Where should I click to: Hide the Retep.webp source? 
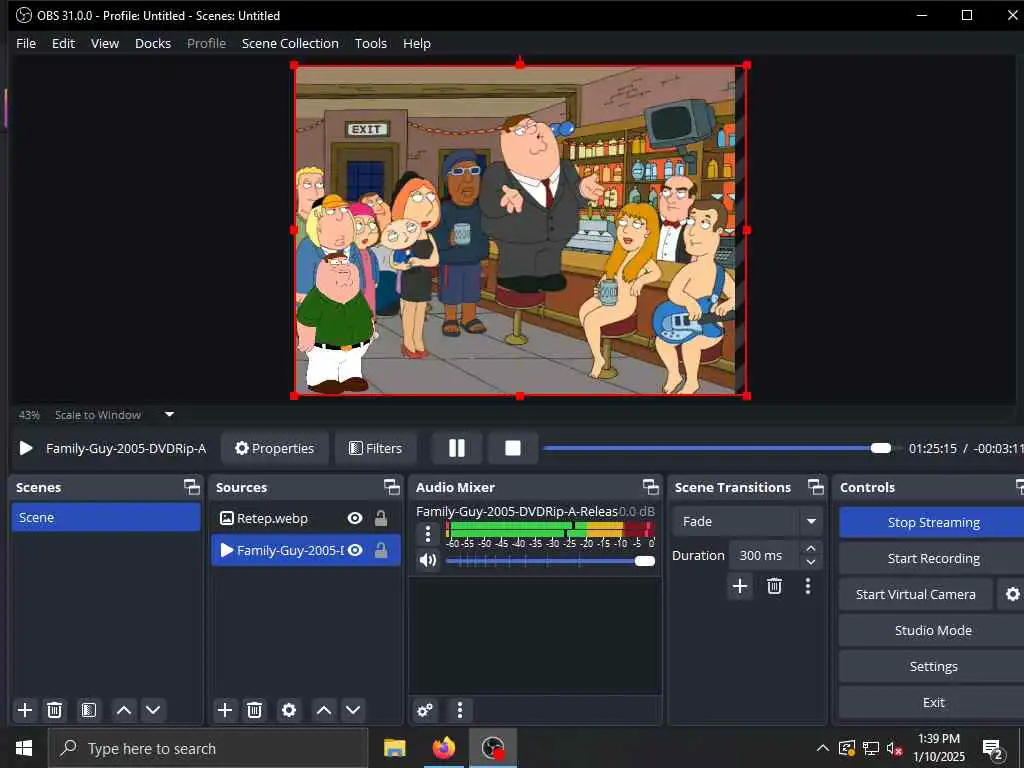click(x=355, y=518)
